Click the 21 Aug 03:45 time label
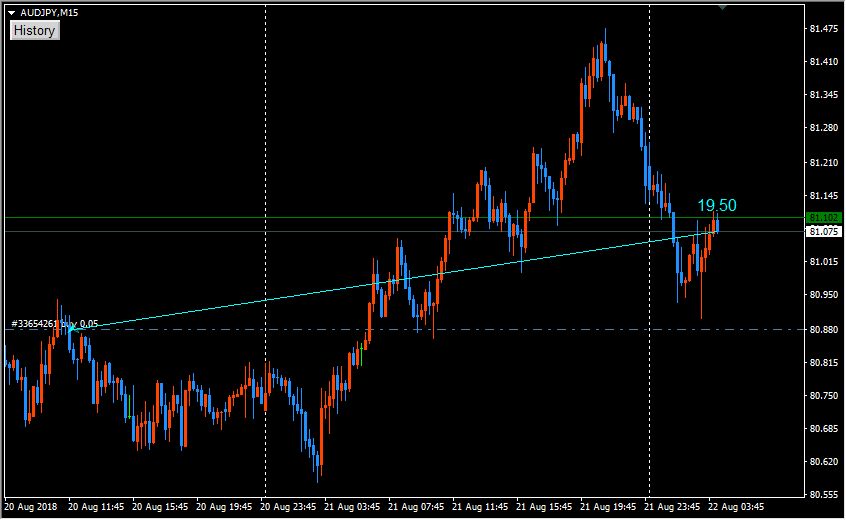The width and height of the screenshot is (846, 520). point(352,507)
